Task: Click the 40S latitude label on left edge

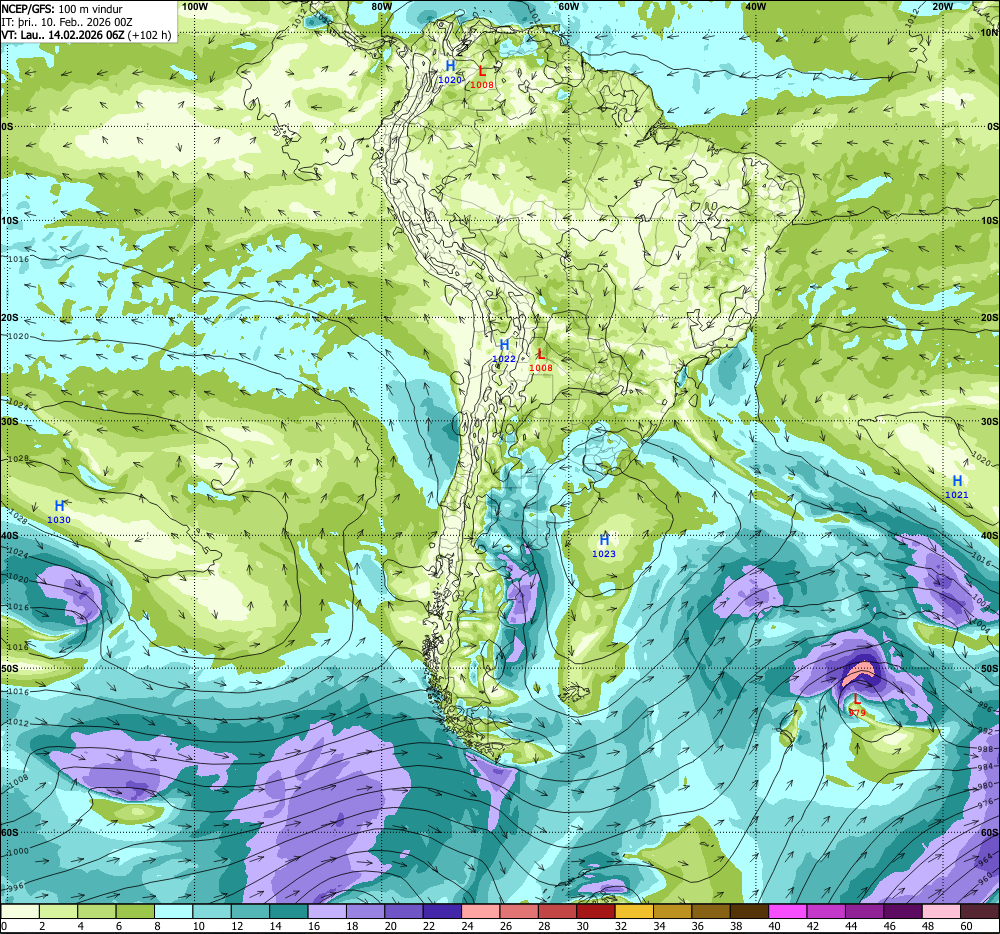Action: [10, 536]
